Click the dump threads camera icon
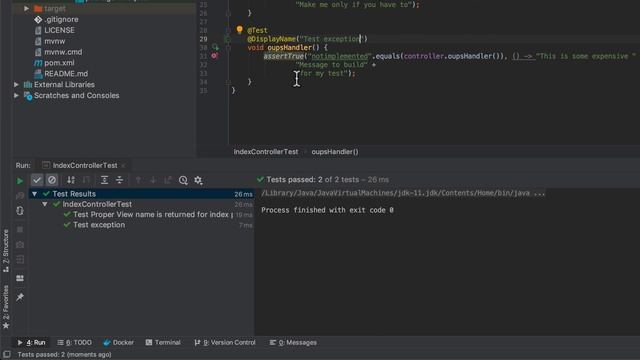 [20, 244]
